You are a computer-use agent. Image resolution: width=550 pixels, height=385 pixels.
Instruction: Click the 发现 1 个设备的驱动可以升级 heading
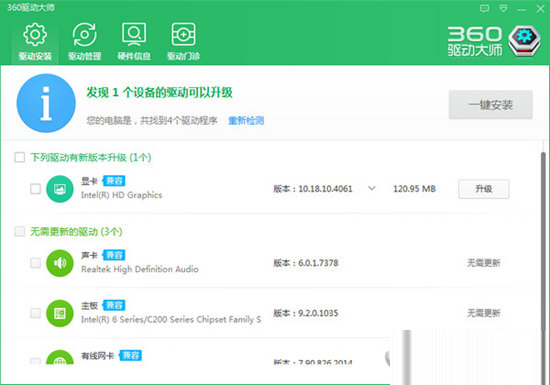point(160,93)
